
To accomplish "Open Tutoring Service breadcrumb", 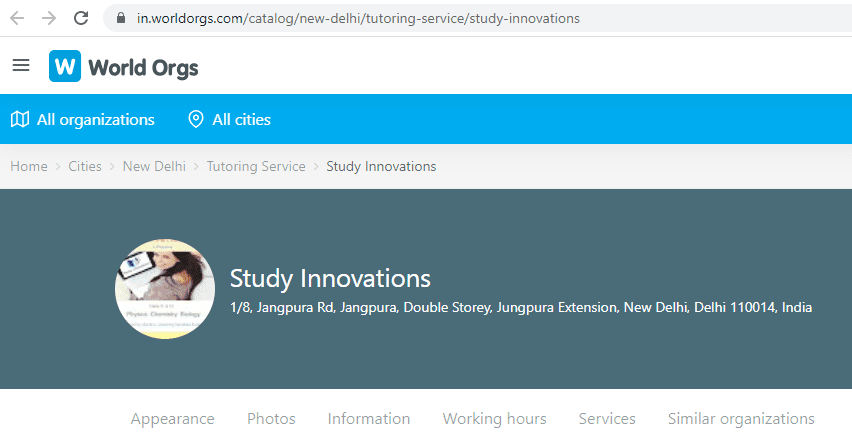I will point(256,166).
